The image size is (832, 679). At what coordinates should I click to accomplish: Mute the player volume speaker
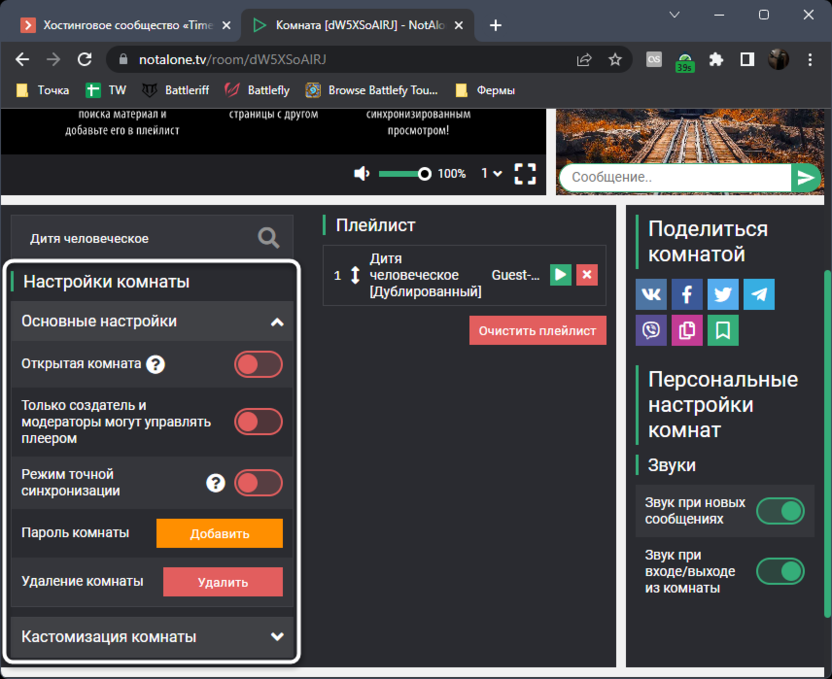click(x=362, y=174)
